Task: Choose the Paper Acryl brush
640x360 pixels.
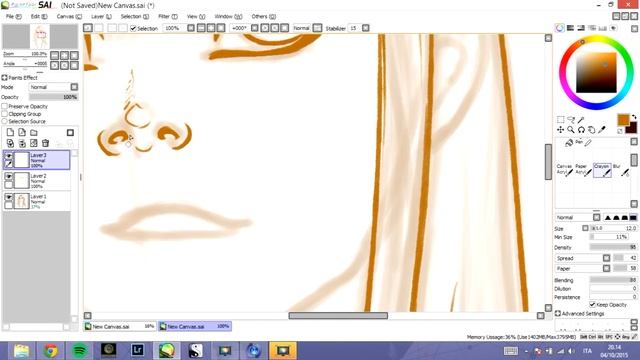Action: (x=583, y=170)
